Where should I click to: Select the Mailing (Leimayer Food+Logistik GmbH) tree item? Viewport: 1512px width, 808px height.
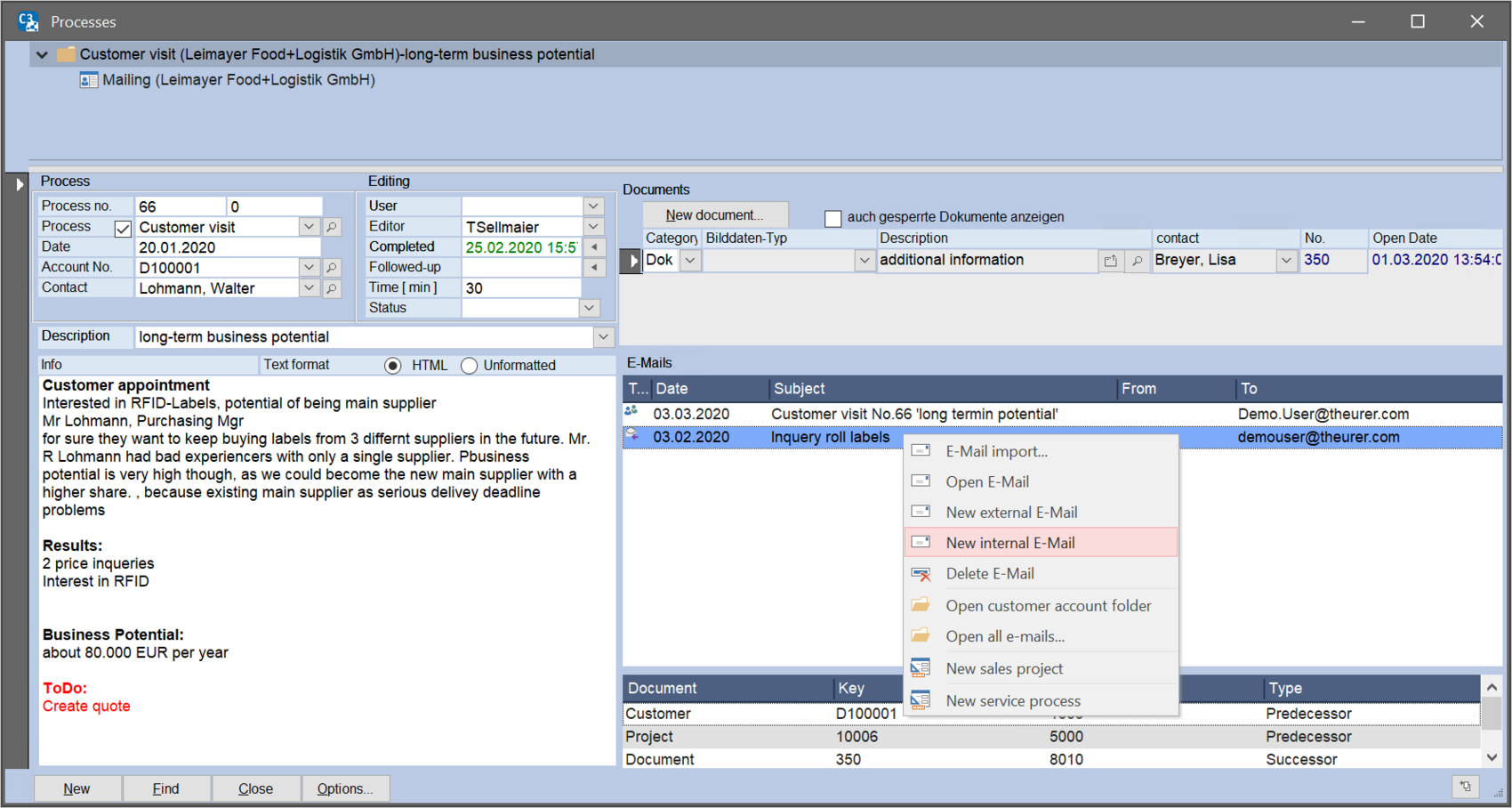[238, 80]
